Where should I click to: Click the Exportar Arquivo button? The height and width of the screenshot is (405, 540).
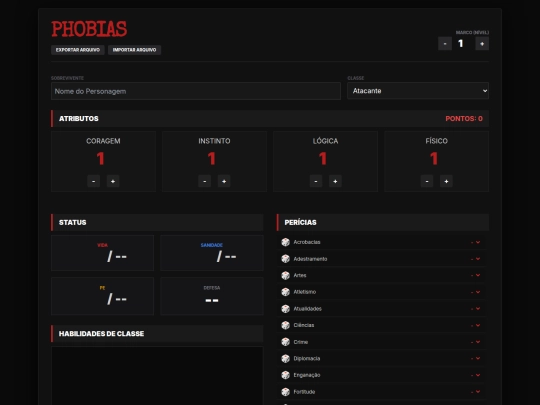78,50
